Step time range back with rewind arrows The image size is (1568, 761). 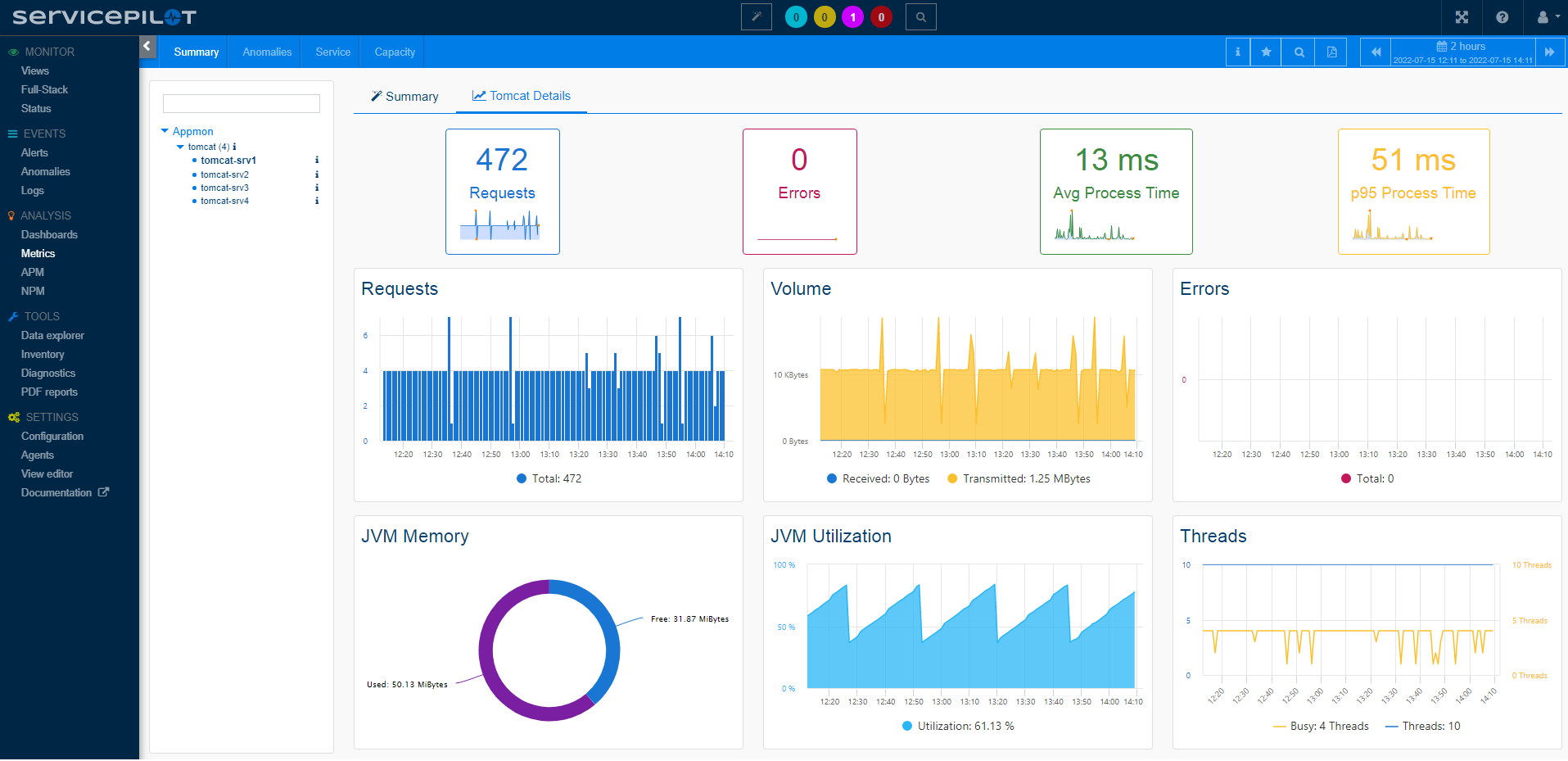1376,52
